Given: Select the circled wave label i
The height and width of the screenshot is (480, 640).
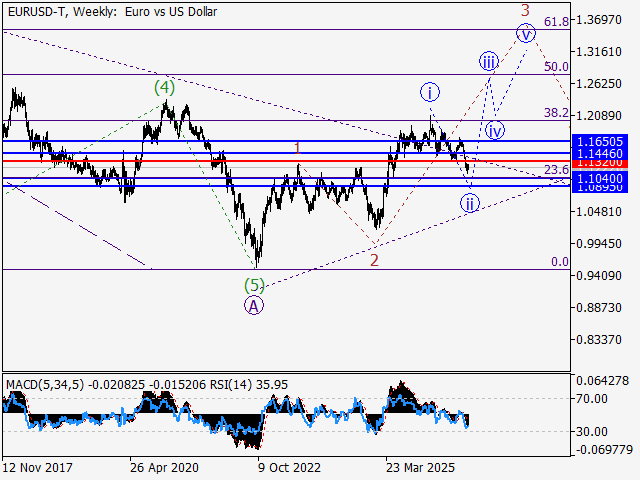Looking at the screenshot, I should pyautogui.click(x=430, y=93).
